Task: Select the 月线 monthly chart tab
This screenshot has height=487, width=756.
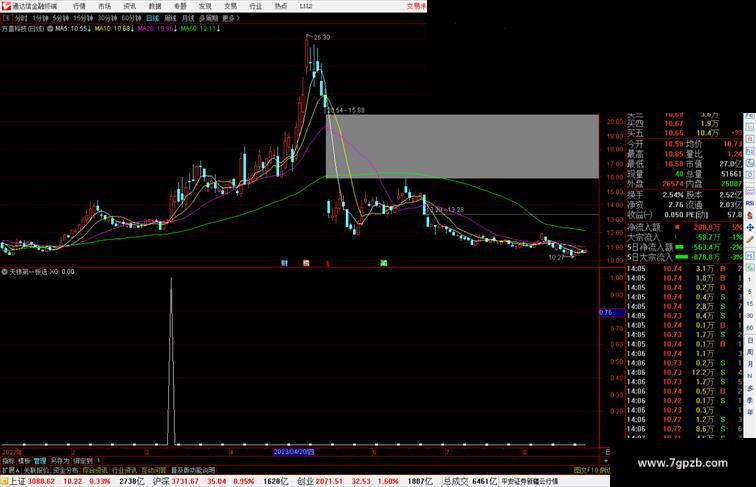Action: [188, 18]
